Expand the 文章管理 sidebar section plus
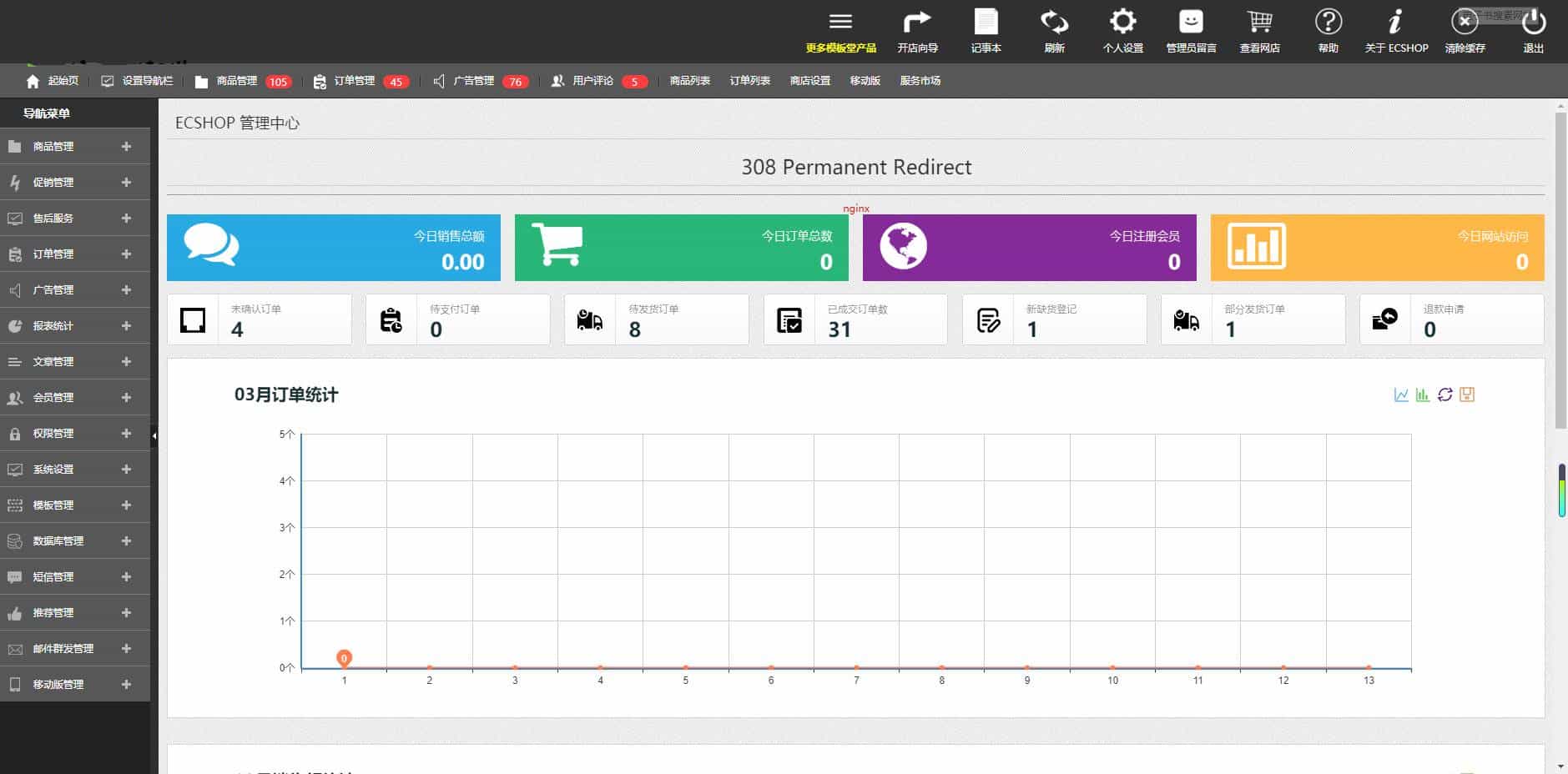 point(126,362)
